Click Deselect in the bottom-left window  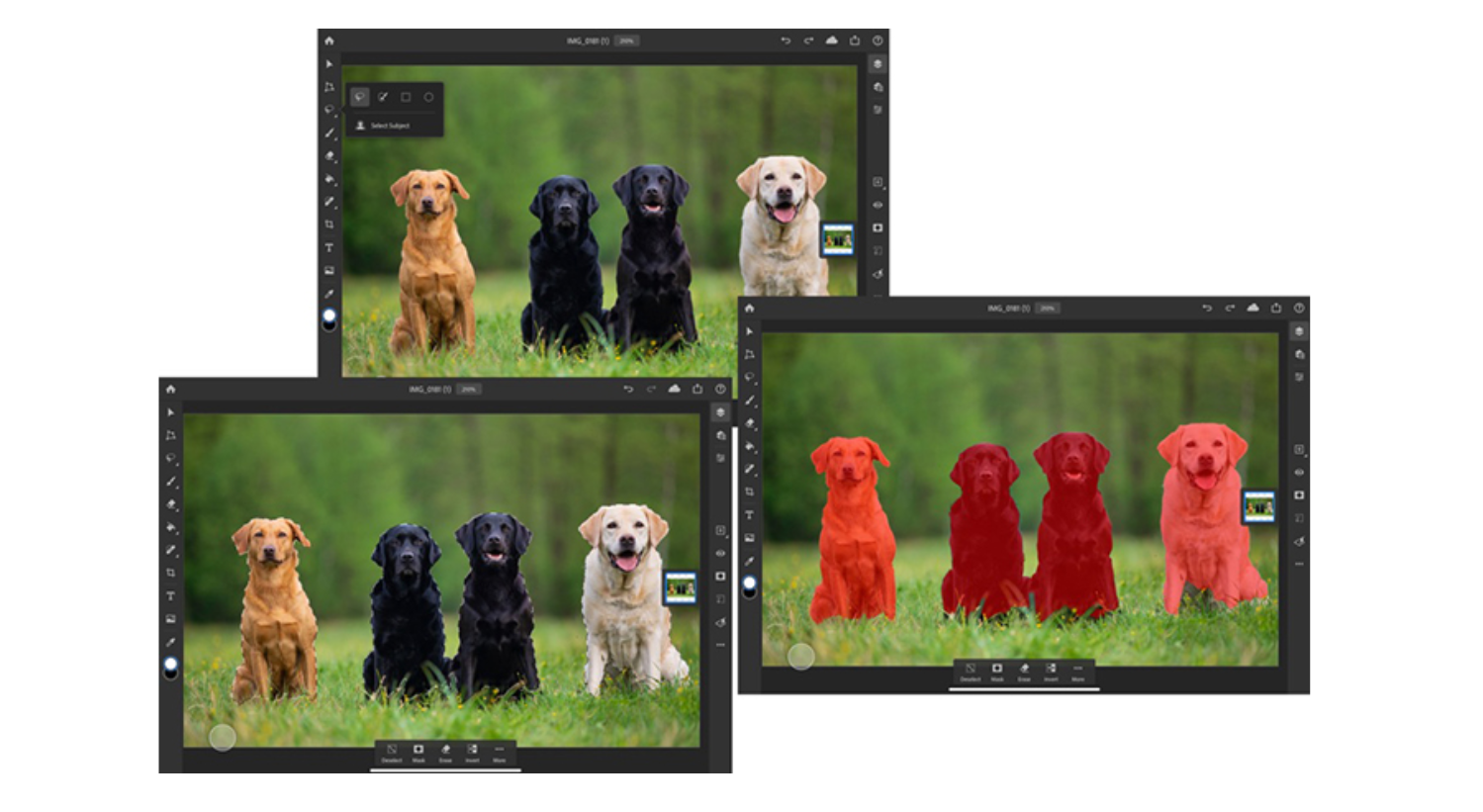pos(392,753)
